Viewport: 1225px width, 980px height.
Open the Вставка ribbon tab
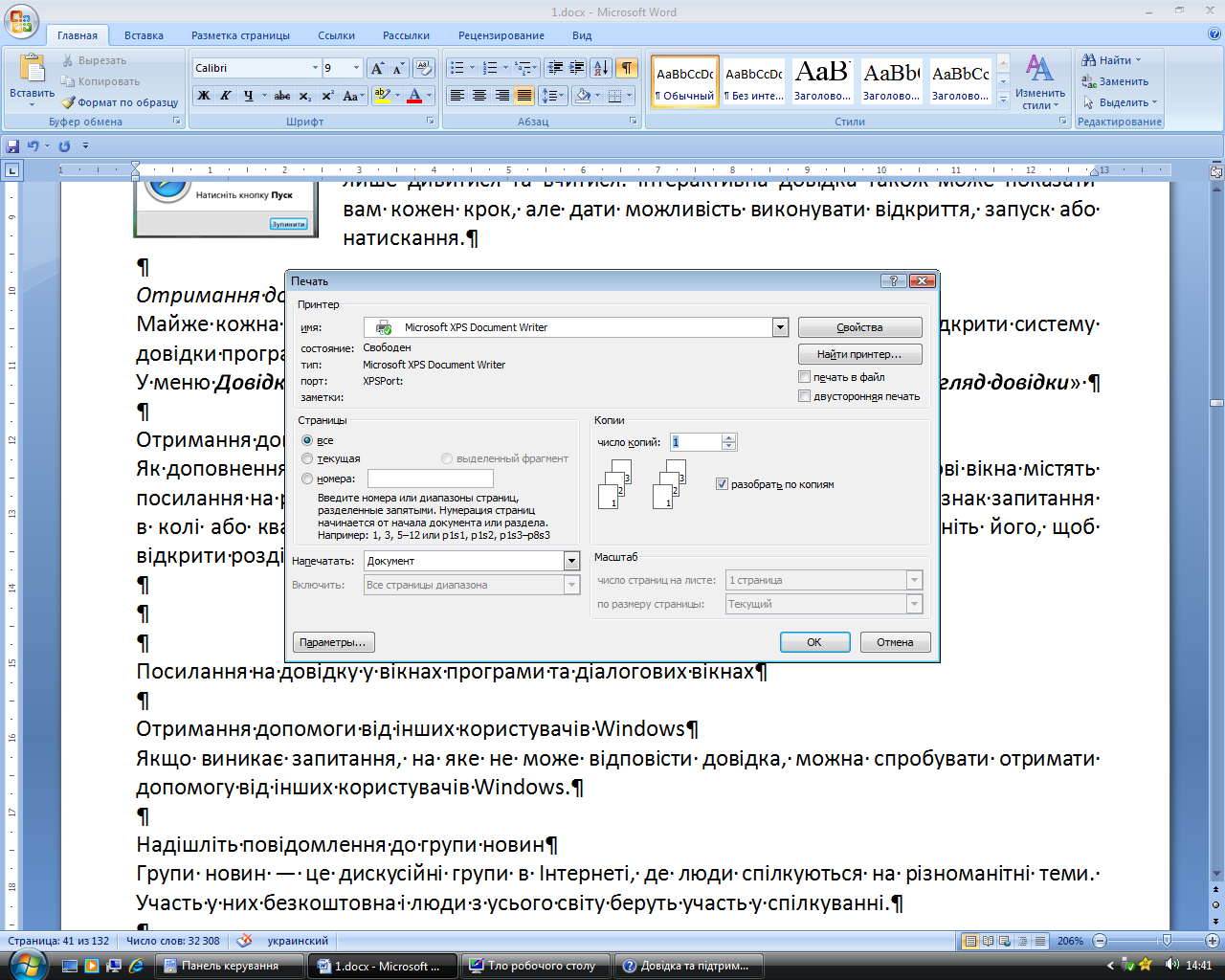[144, 35]
